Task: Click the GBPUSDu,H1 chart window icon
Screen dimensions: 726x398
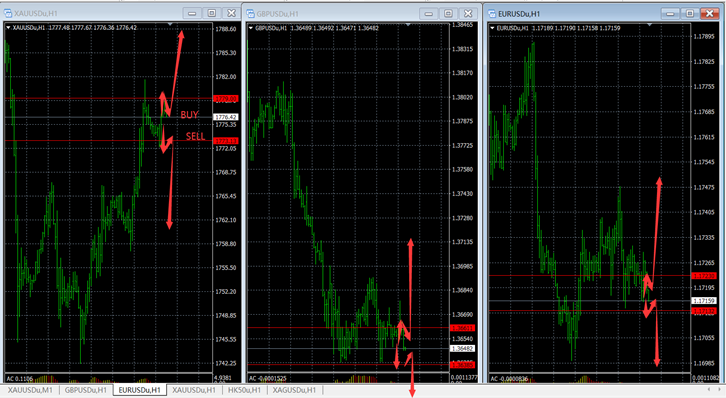Action: point(250,14)
